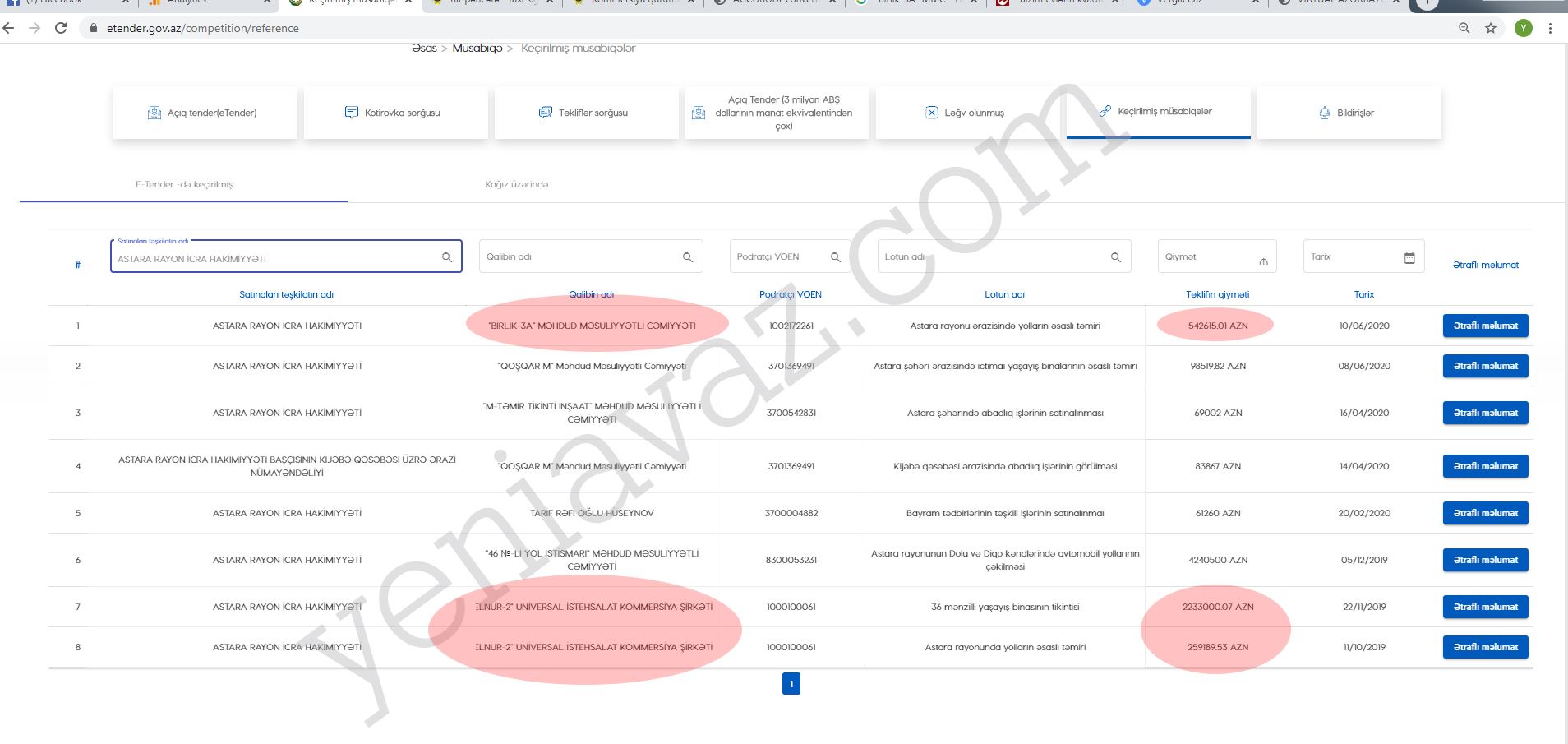Click the browser back arrow
1568x744 pixels.
point(9,28)
